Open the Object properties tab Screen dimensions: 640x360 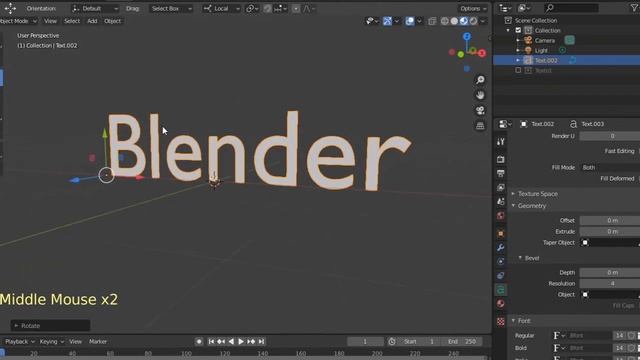(x=500, y=233)
